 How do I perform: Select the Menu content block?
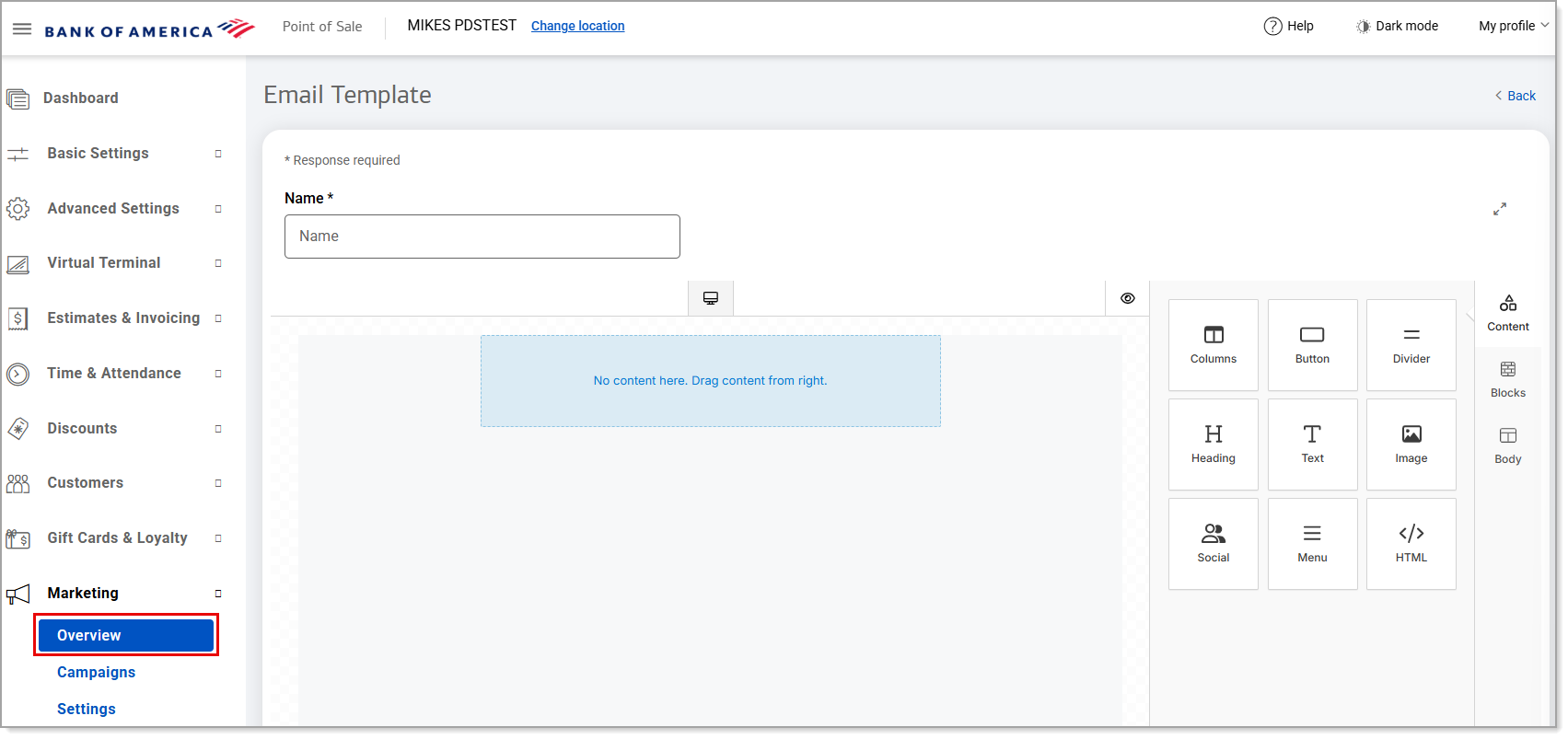tap(1312, 544)
